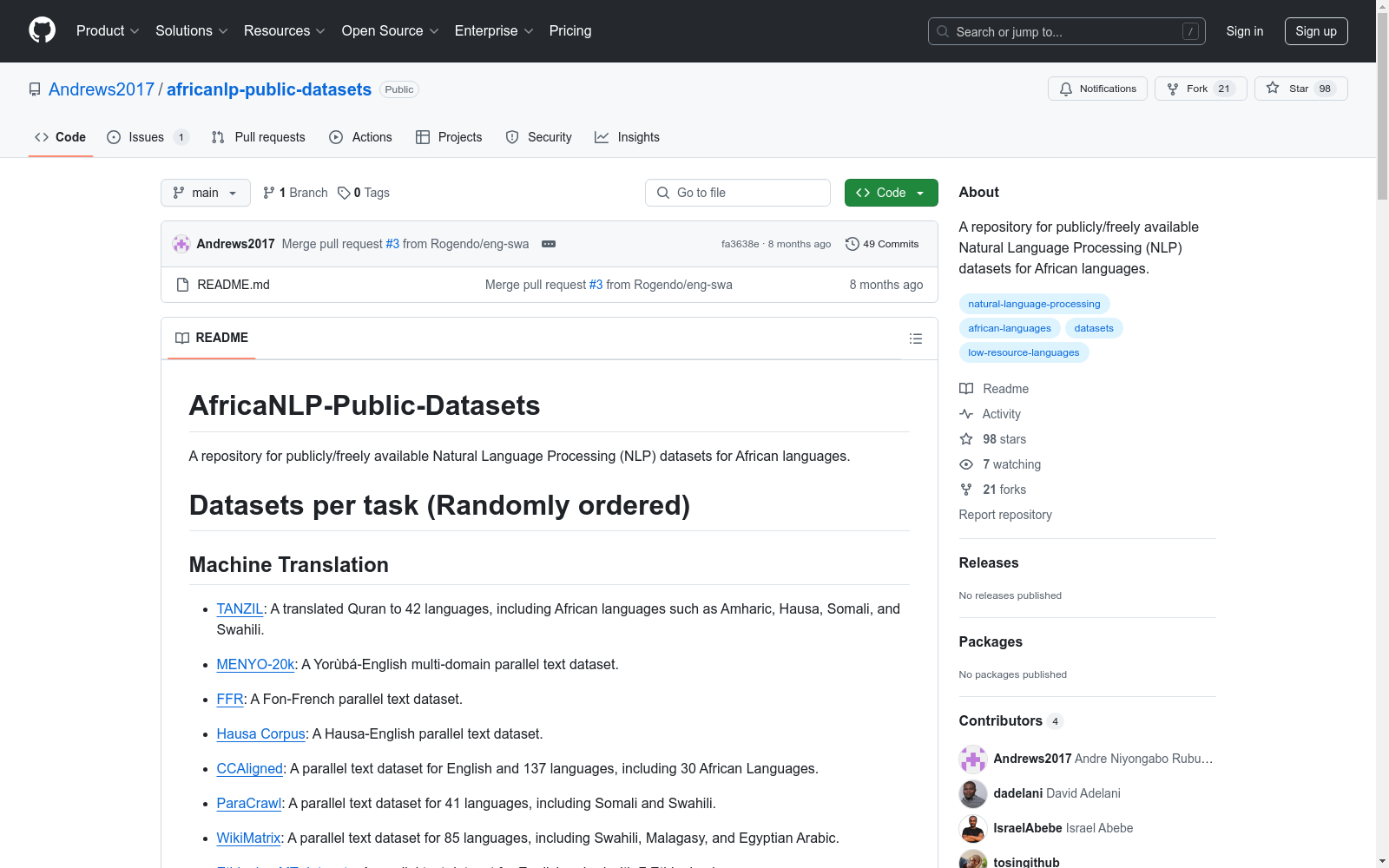
Task: Click the watching eye icon
Action: [966, 464]
